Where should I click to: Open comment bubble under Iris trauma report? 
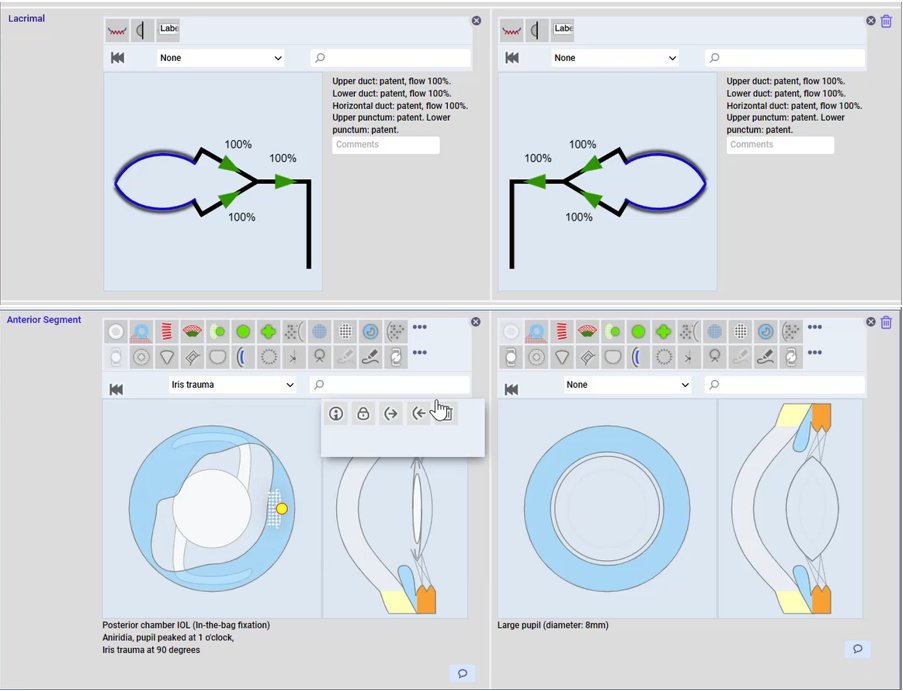[462, 673]
